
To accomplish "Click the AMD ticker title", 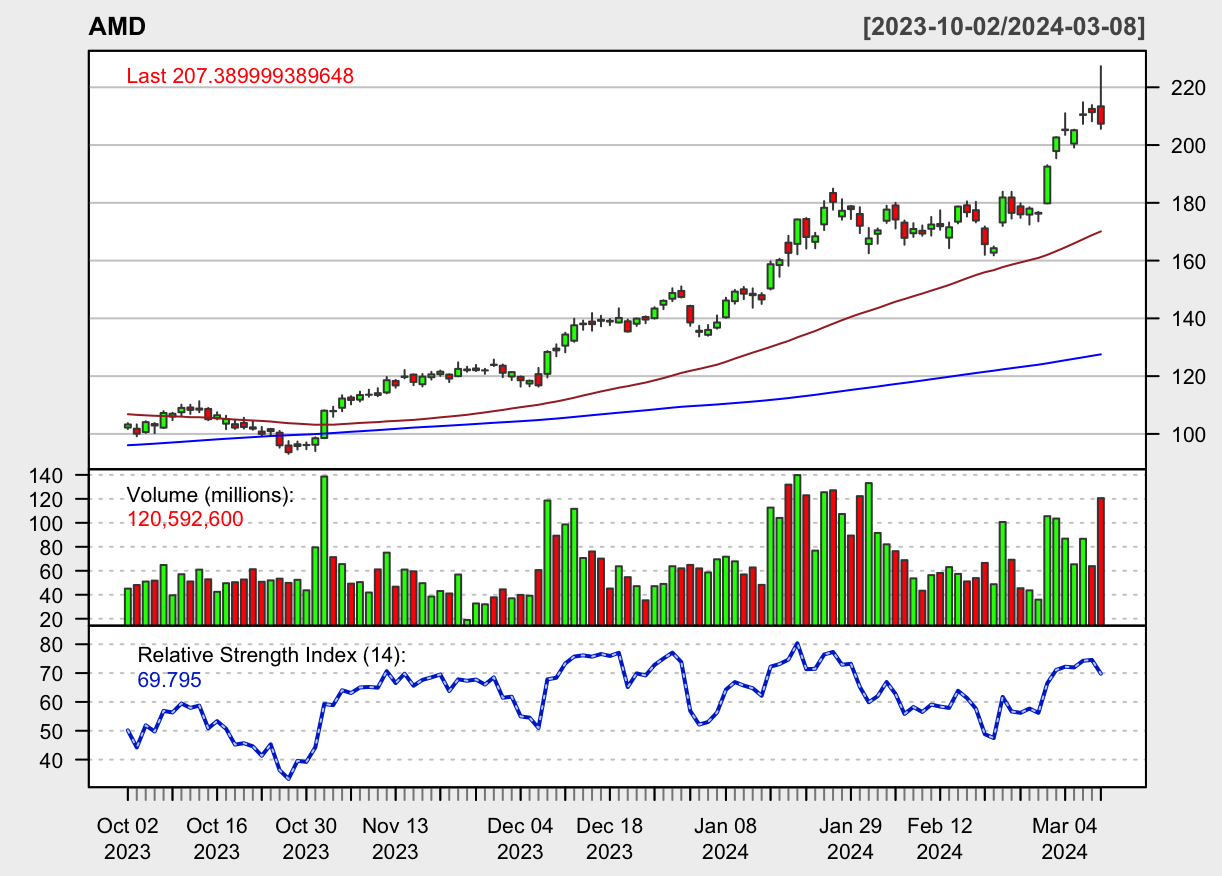I will [117, 27].
